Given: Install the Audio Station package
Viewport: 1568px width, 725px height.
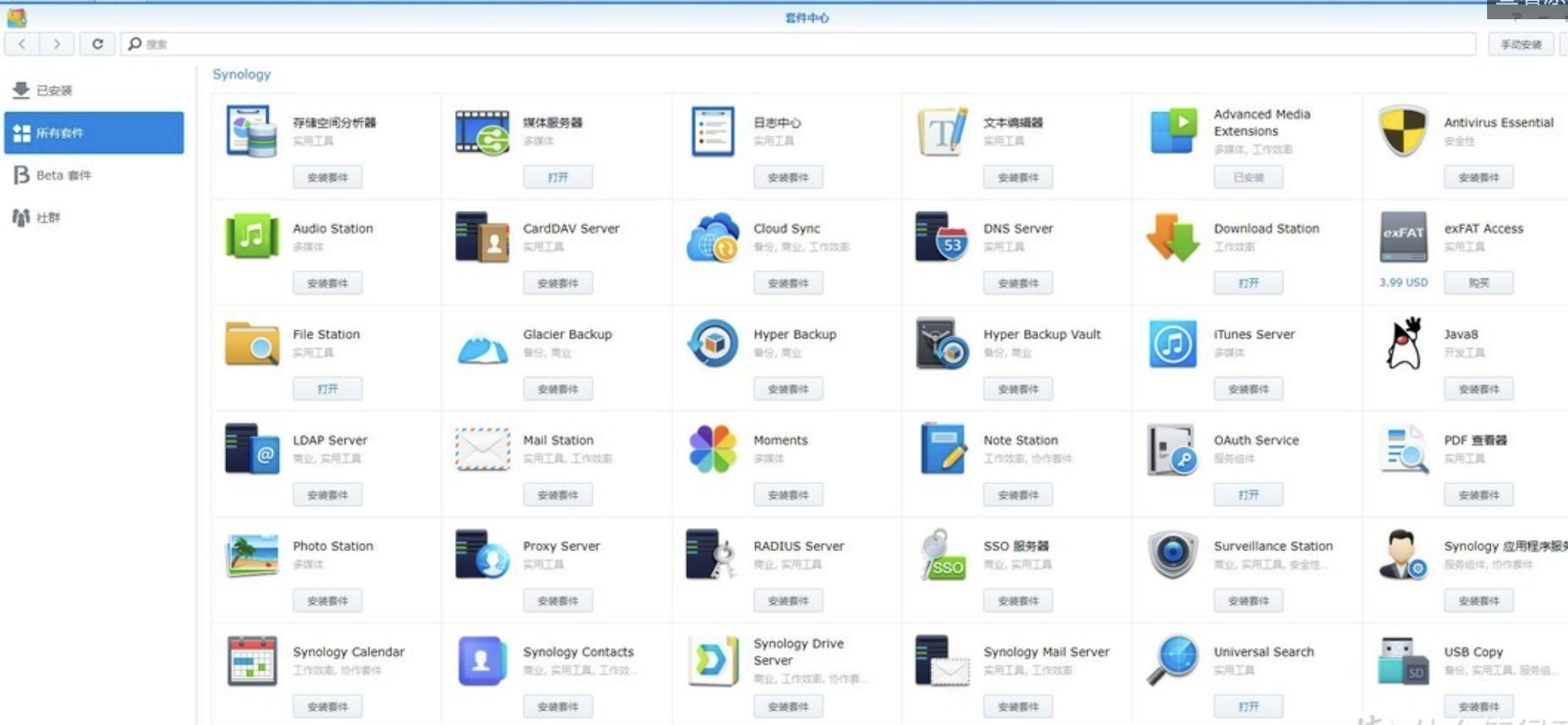Looking at the screenshot, I should 328,283.
